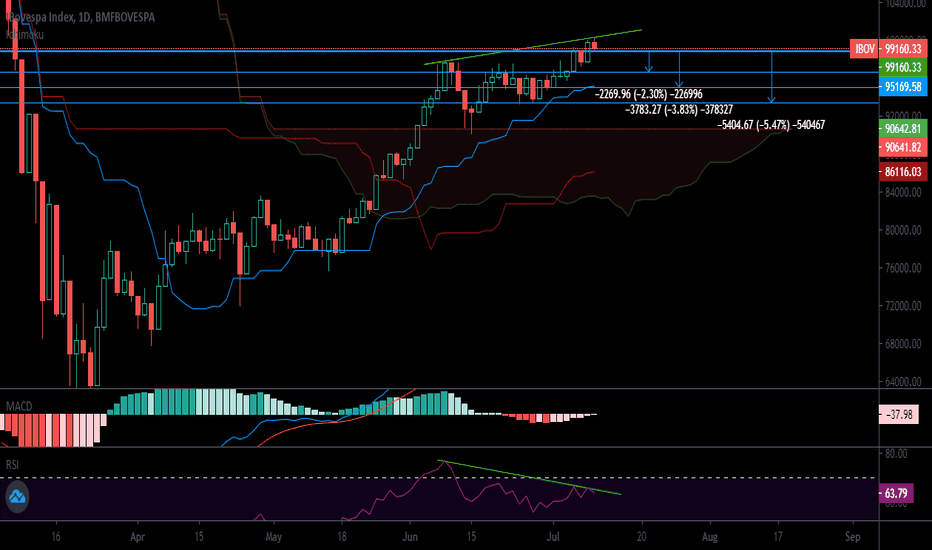Click the 84000.00 price axis tick
The width and height of the screenshot is (932, 550).
(903, 192)
